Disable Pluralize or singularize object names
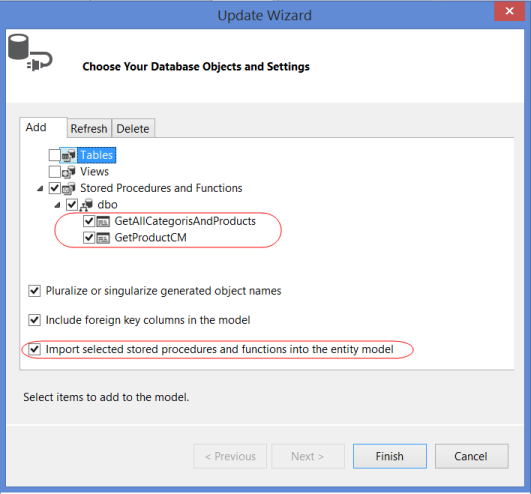 34,291
